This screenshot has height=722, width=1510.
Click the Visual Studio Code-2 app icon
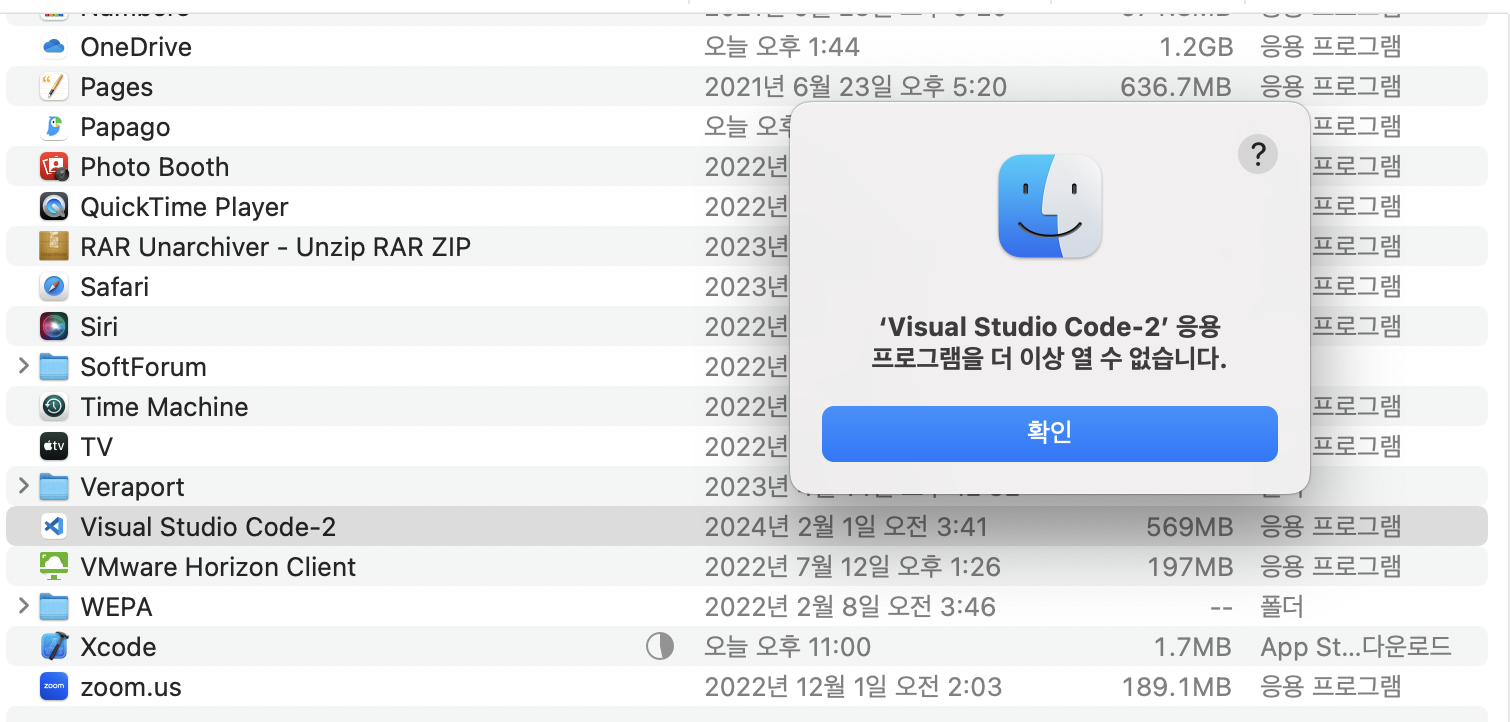tap(54, 527)
